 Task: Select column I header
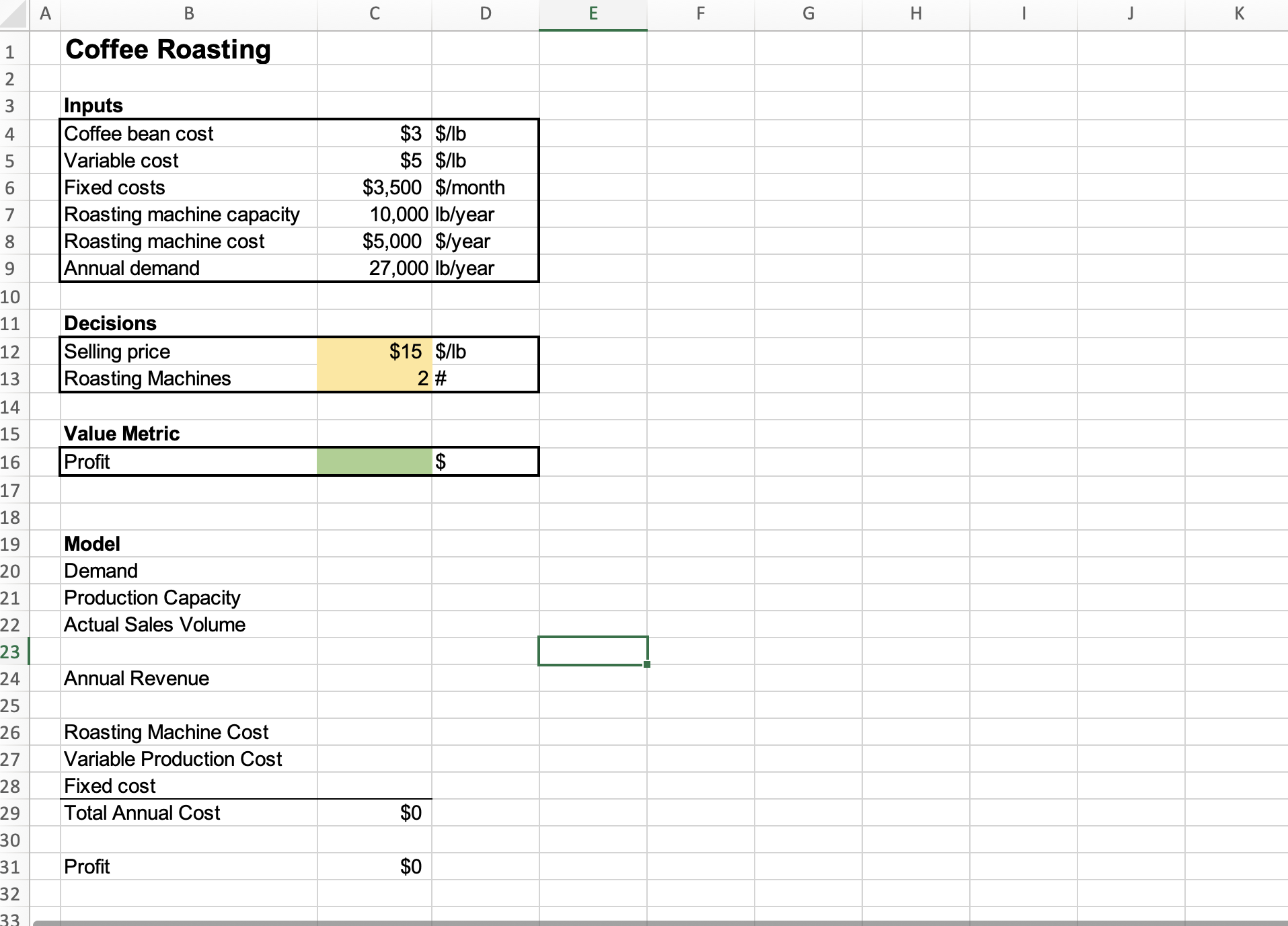click(1024, 13)
